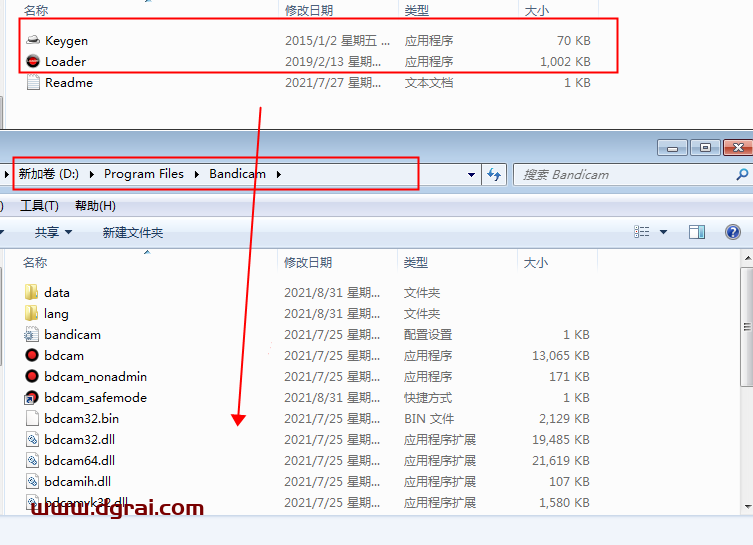Select the Readme file name
The image size is (753, 545).
[69, 83]
